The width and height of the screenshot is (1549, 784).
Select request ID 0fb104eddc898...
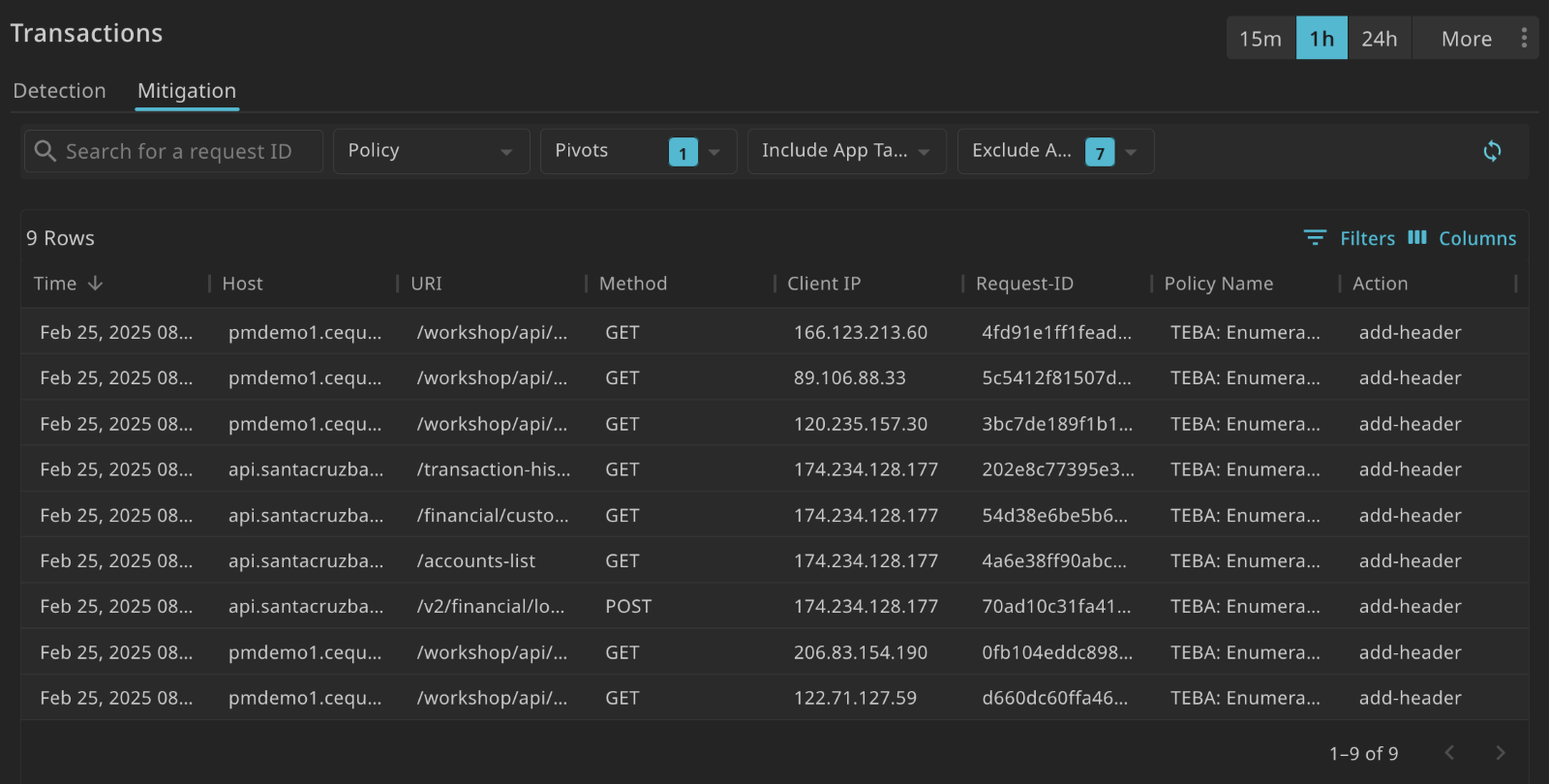(x=1057, y=652)
